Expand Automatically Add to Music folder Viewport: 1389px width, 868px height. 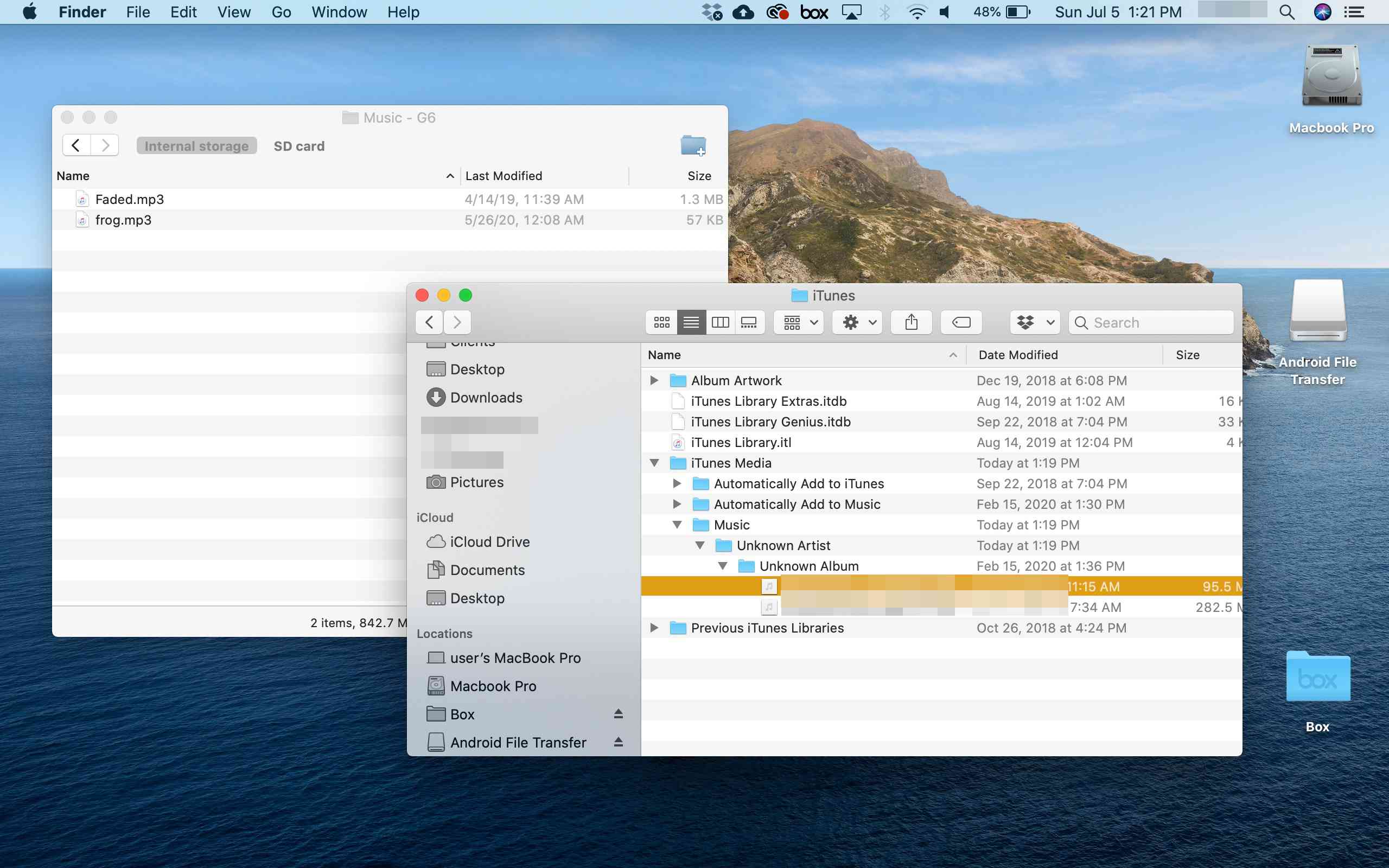(x=677, y=505)
